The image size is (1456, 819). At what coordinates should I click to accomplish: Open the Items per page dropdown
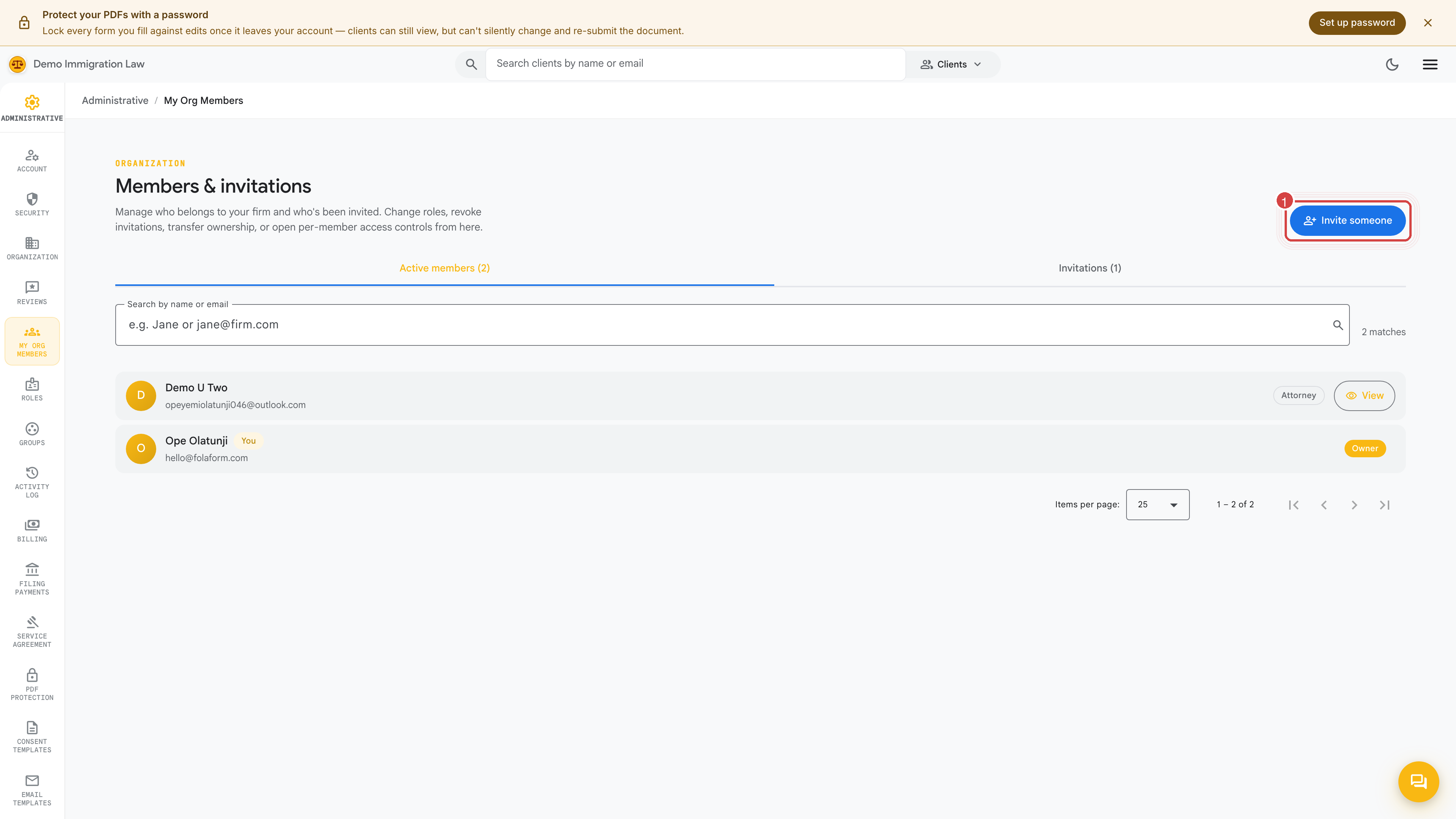[x=1158, y=505]
